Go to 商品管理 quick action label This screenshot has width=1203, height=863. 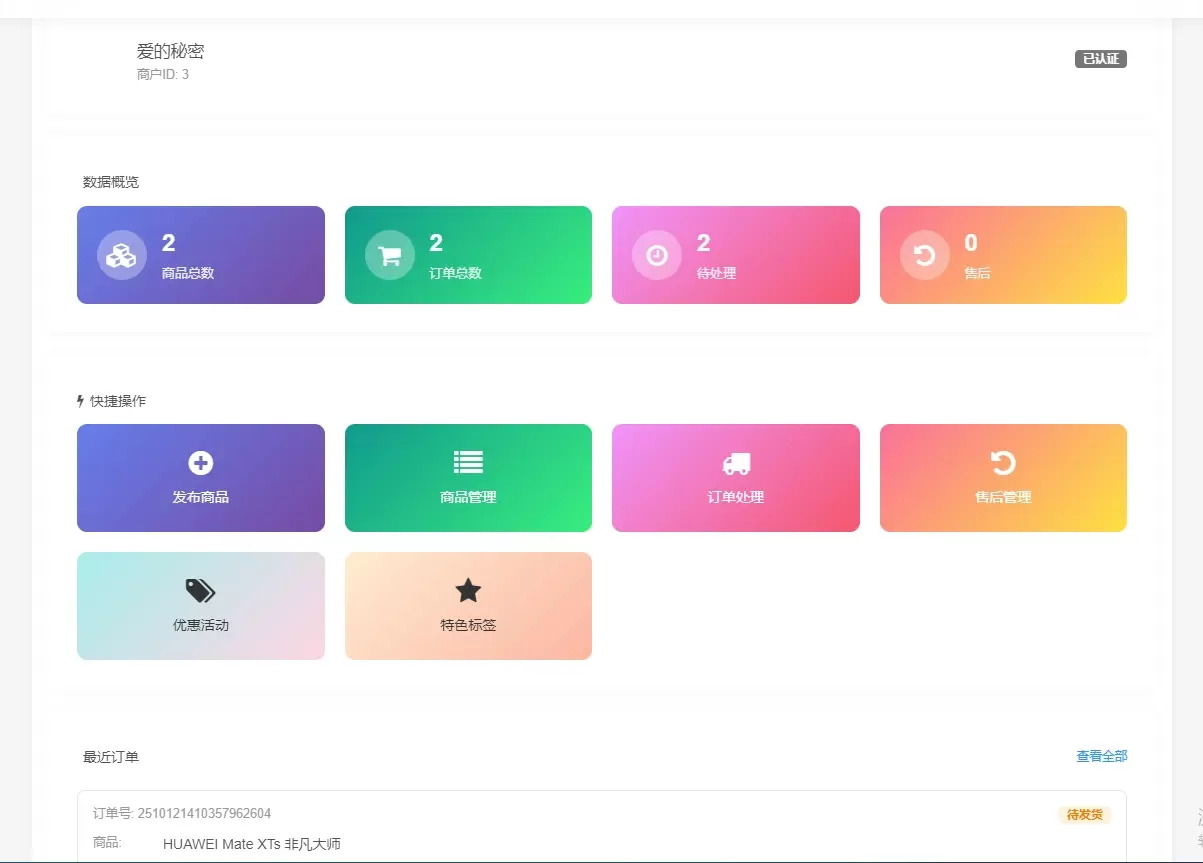pyautogui.click(x=468, y=497)
